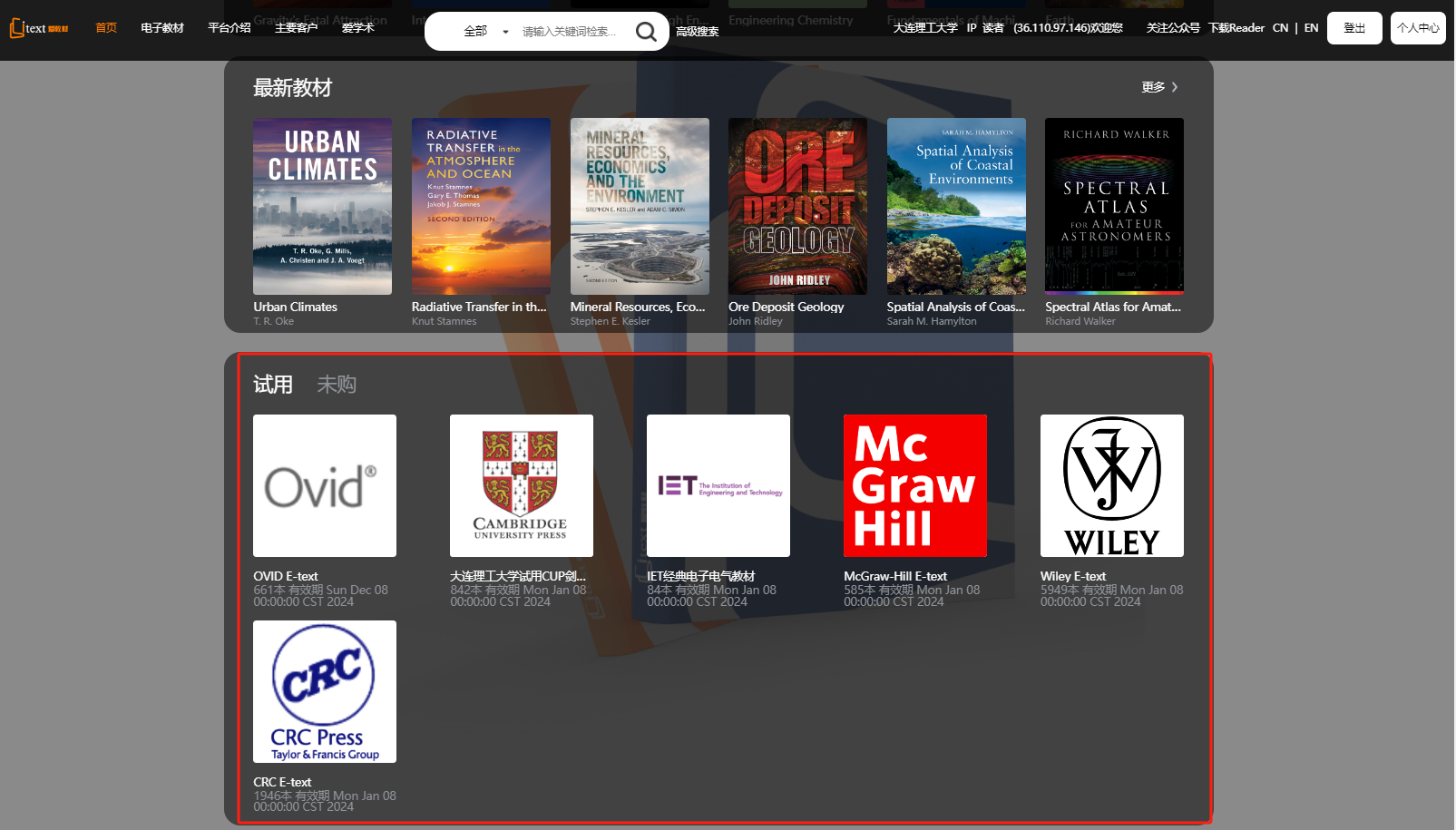
Task: Click the keyword search input field
Action: click(569, 32)
